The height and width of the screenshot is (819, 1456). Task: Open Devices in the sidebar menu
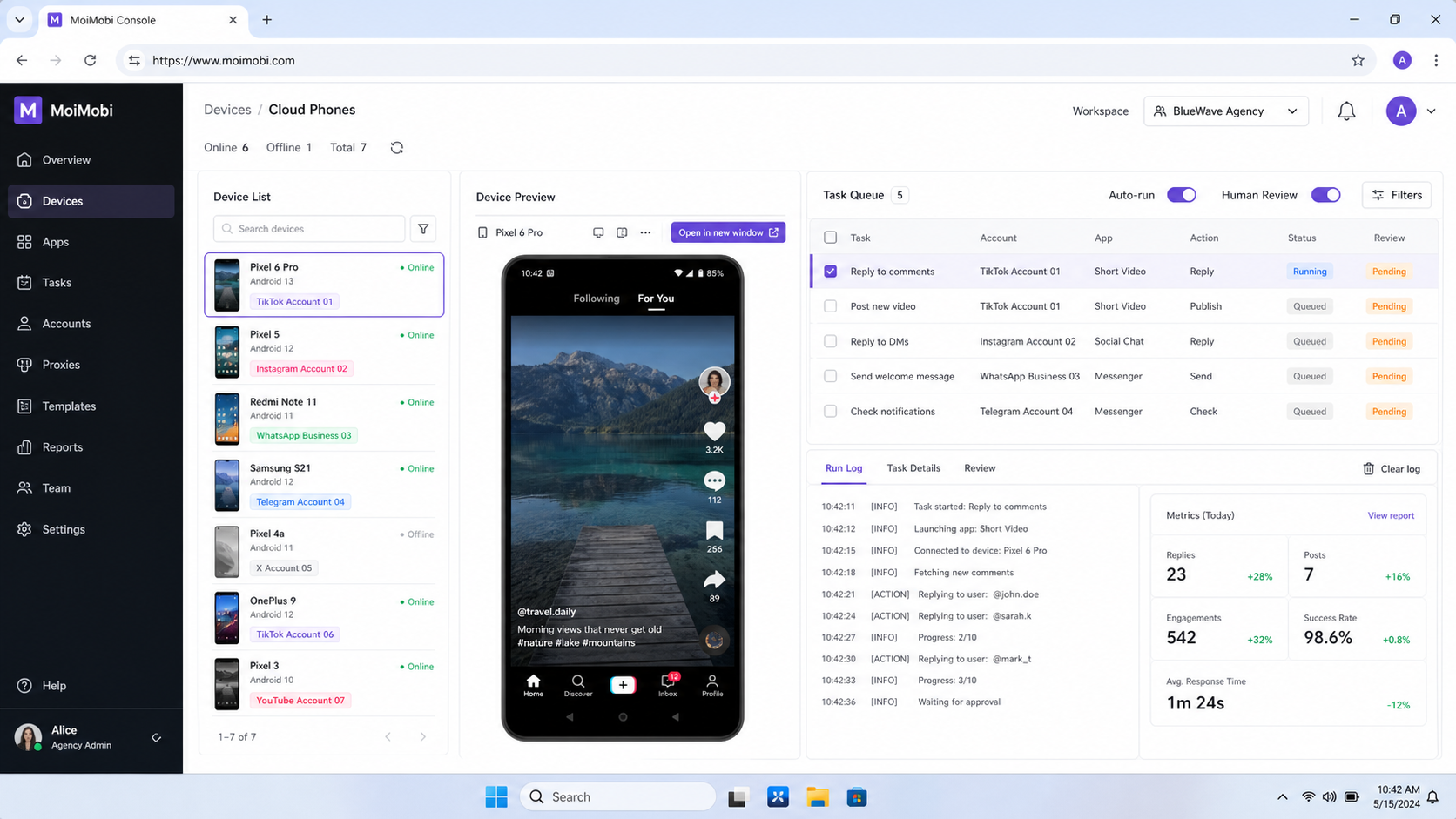(x=91, y=201)
